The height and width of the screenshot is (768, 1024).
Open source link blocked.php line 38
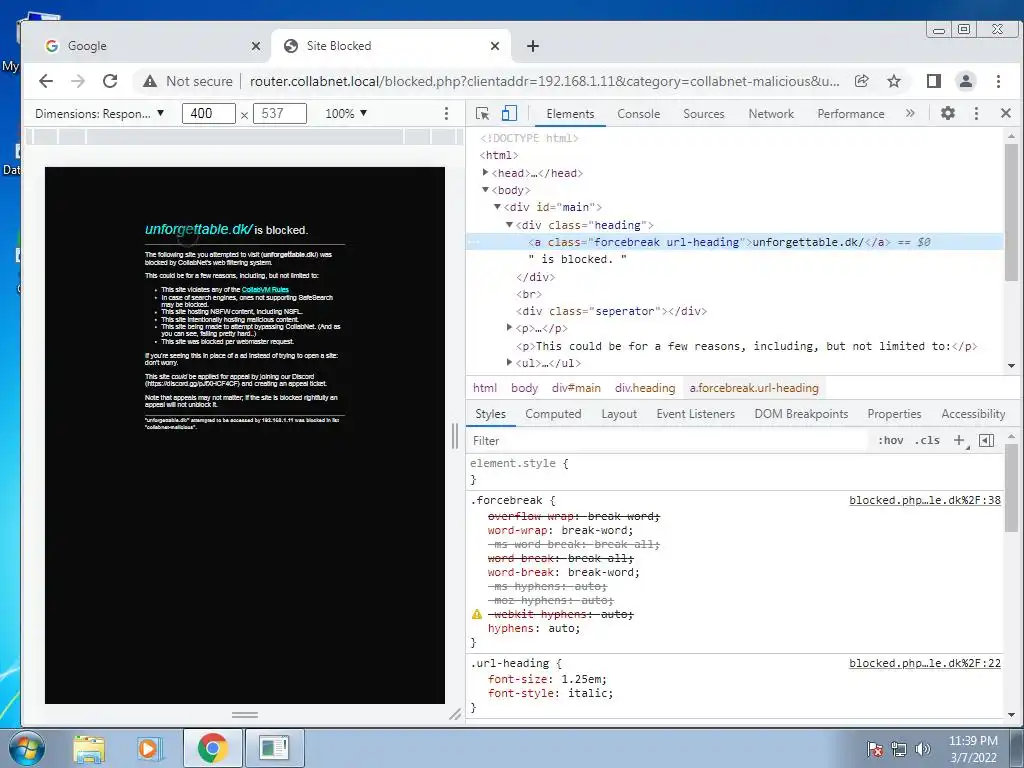925,500
